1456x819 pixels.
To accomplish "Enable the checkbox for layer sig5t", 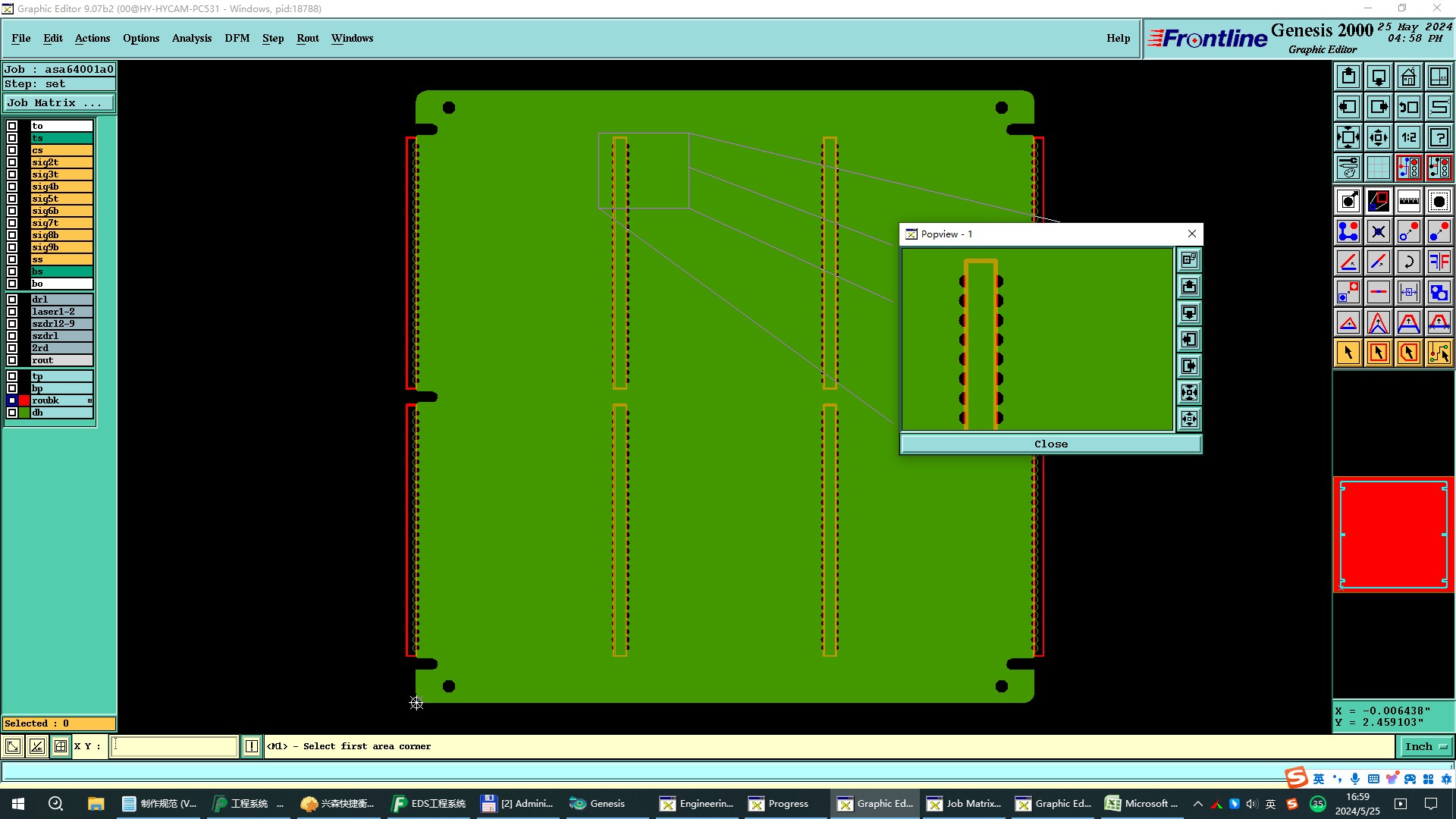I will (x=12, y=199).
